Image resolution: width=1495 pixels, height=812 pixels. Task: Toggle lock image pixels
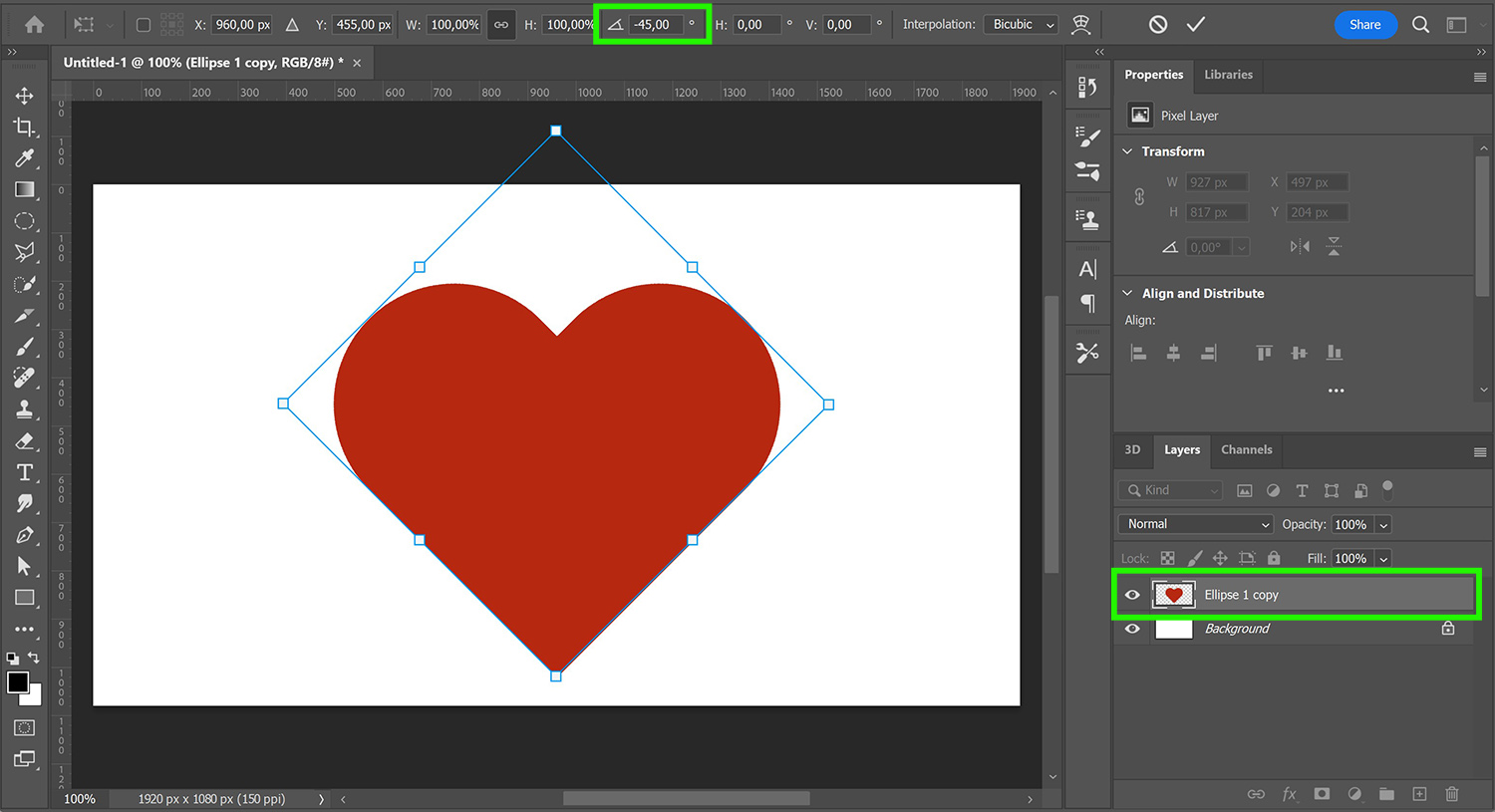tap(1194, 559)
